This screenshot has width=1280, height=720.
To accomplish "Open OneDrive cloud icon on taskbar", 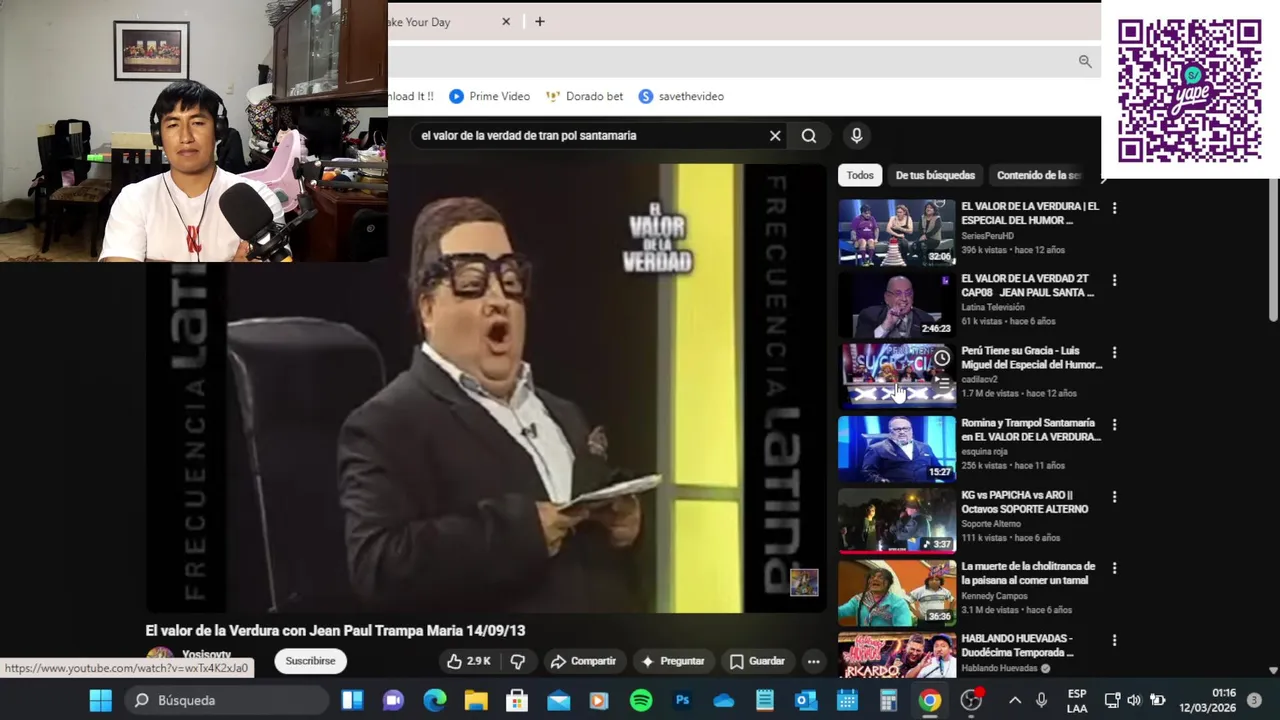I will point(724,700).
